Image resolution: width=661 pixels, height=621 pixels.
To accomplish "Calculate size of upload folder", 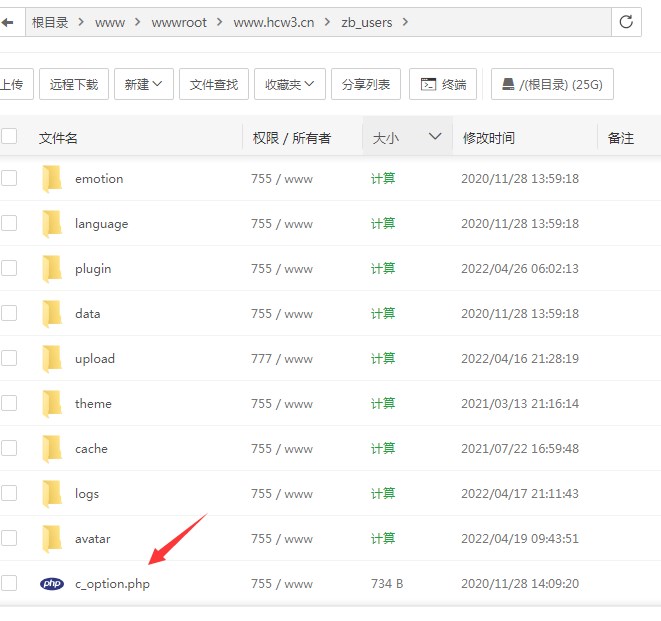I will [383, 358].
